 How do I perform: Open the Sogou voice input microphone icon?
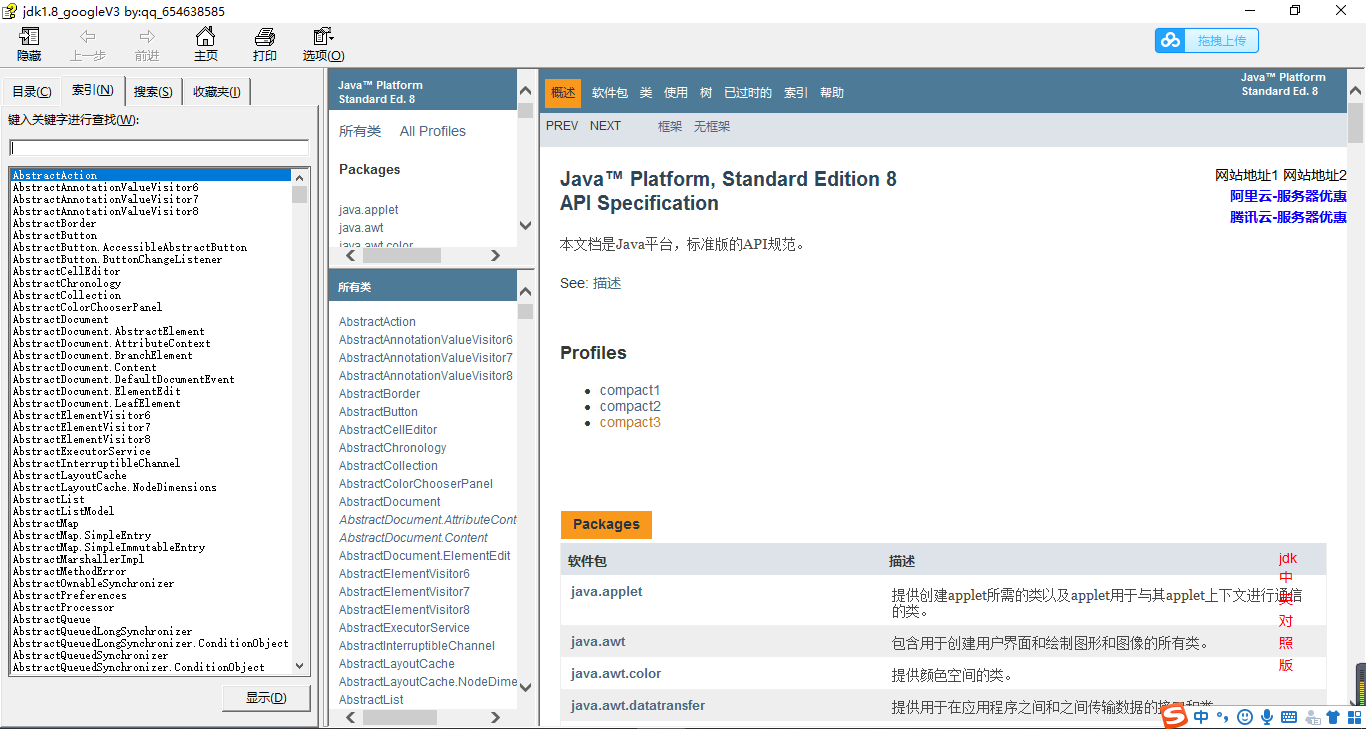click(1267, 717)
